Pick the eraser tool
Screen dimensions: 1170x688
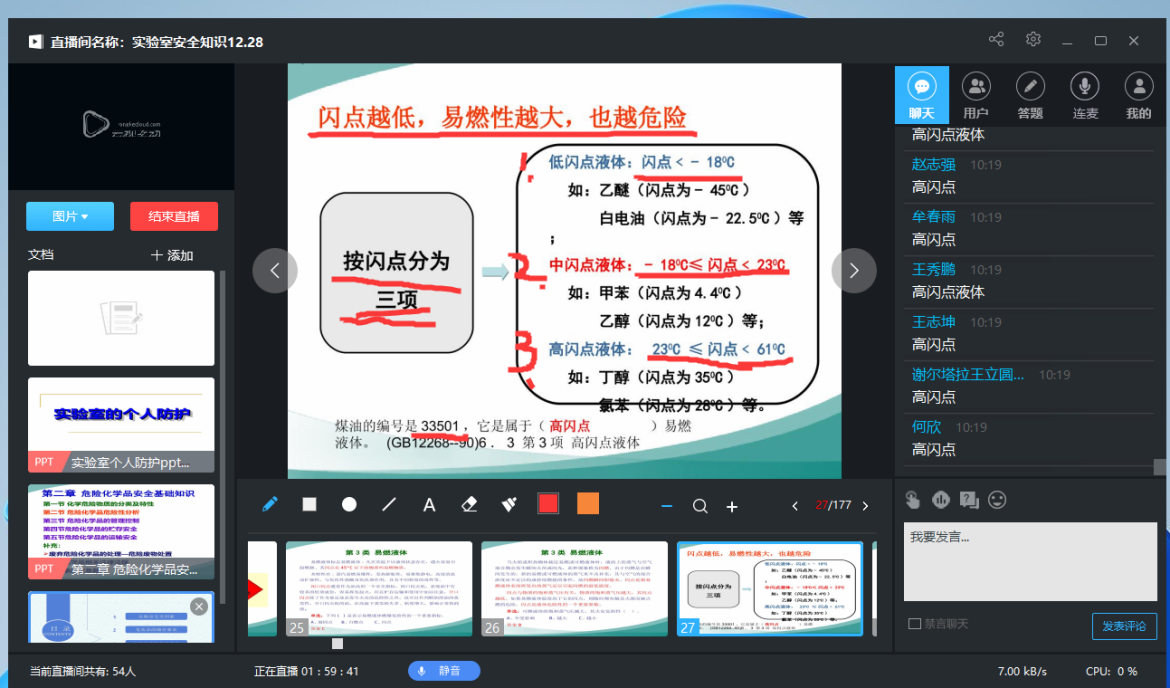tap(469, 505)
